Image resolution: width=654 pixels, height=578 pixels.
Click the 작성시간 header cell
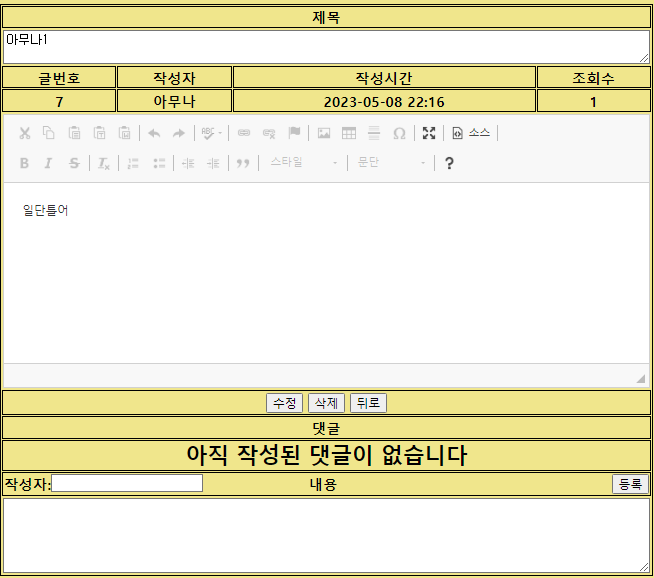[x=384, y=78]
